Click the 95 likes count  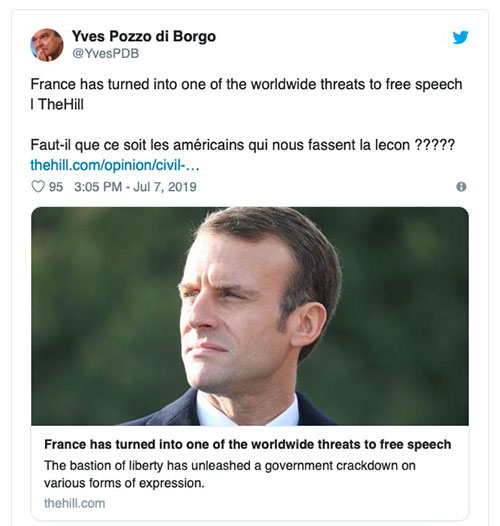point(56,187)
